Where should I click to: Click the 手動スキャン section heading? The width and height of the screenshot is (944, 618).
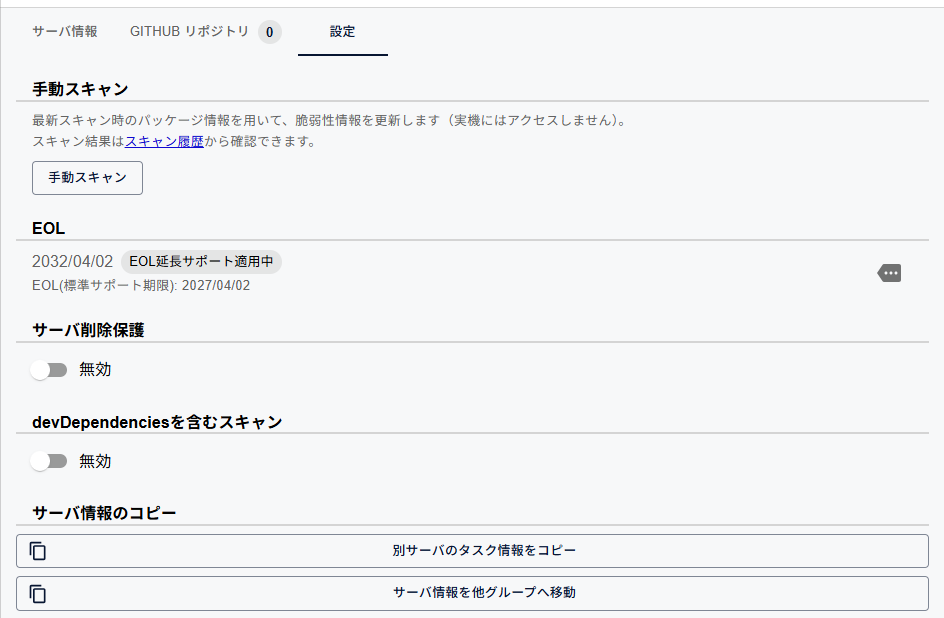coord(80,89)
